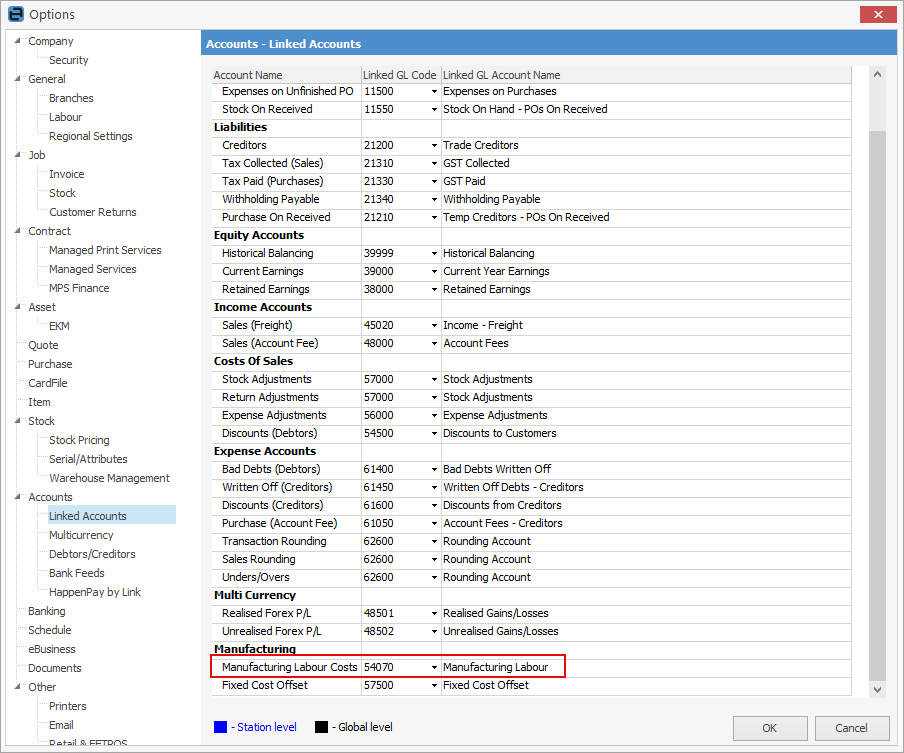This screenshot has width=904, height=753.
Task: Open Bank Feeds options
Action: [x=77, y=573]
